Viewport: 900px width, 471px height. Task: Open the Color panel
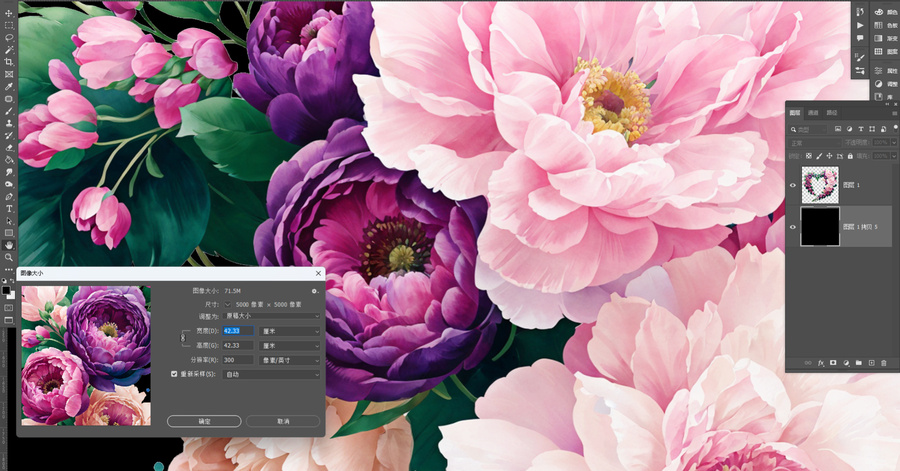pos(885,12)
